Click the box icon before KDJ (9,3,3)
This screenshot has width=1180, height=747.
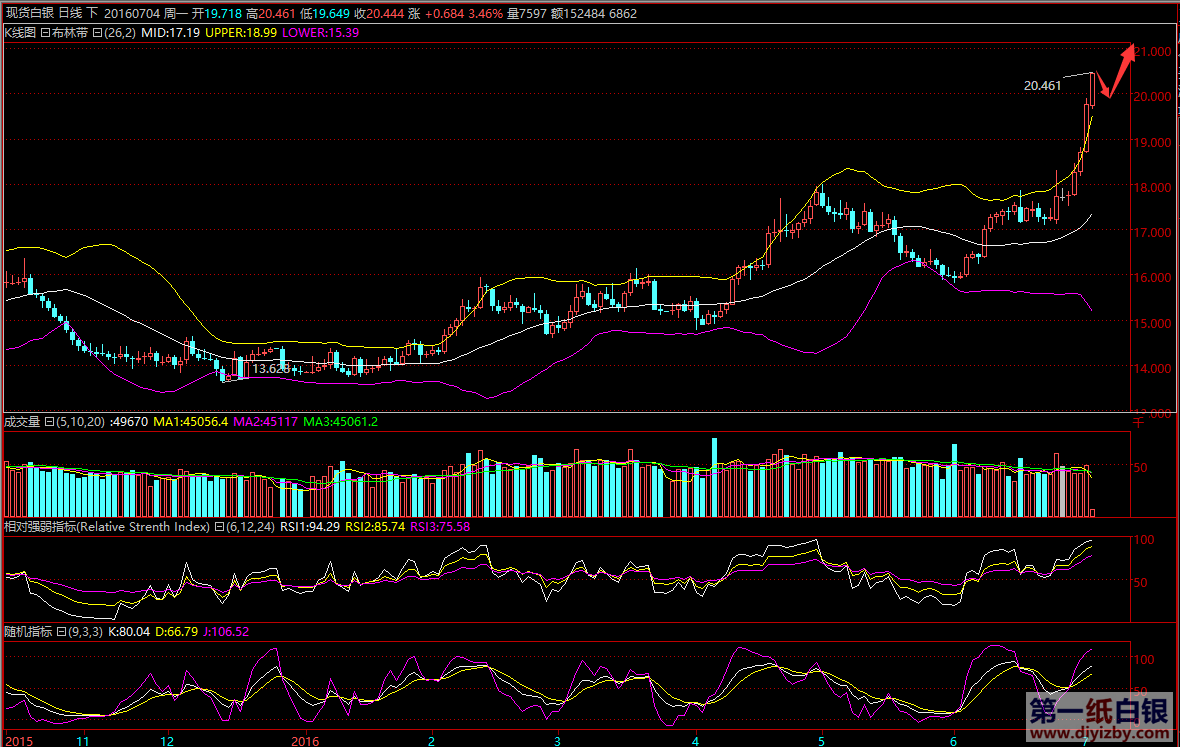(60, 632)
